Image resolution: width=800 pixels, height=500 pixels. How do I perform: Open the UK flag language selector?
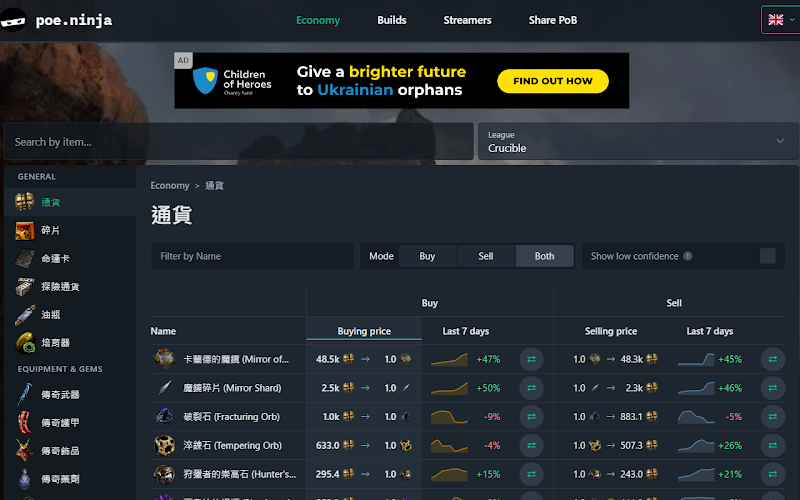[x=781, y=20]
